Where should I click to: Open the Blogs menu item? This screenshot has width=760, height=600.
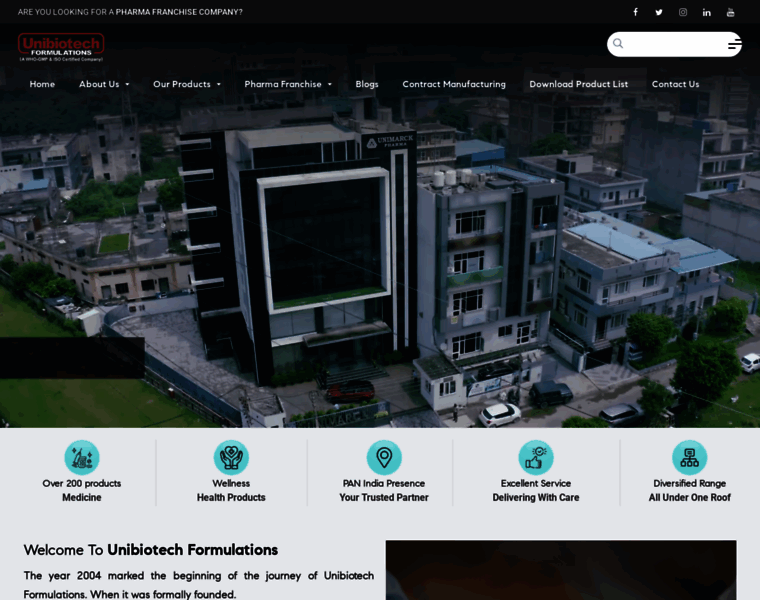[366, 84]
